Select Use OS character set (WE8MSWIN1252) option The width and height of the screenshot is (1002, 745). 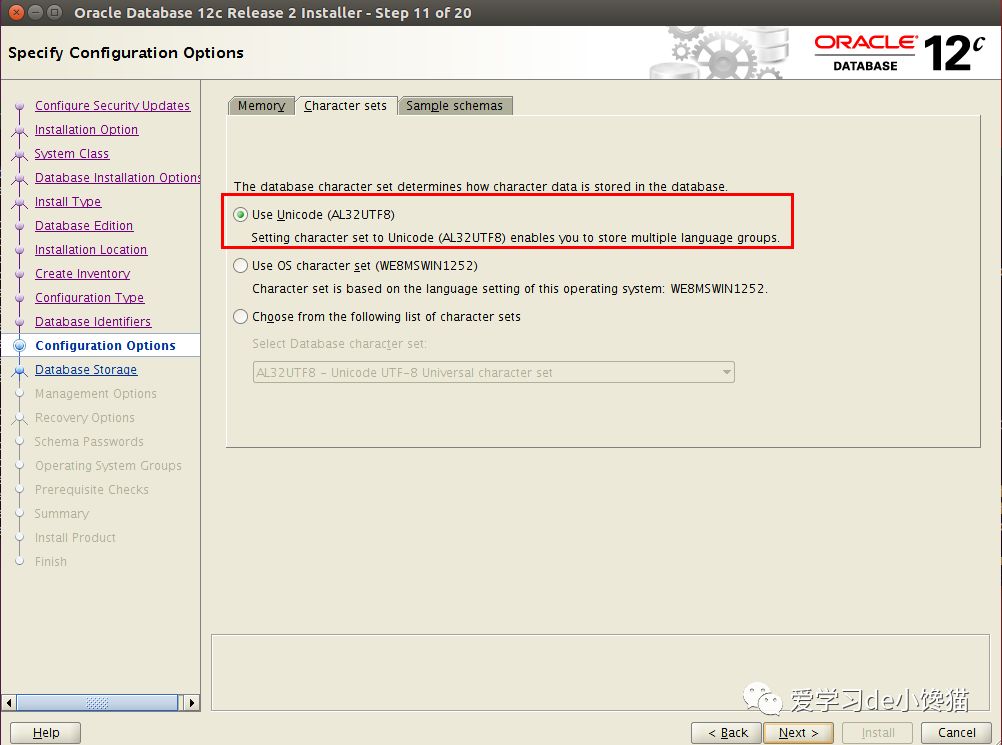tap(240, 266)
